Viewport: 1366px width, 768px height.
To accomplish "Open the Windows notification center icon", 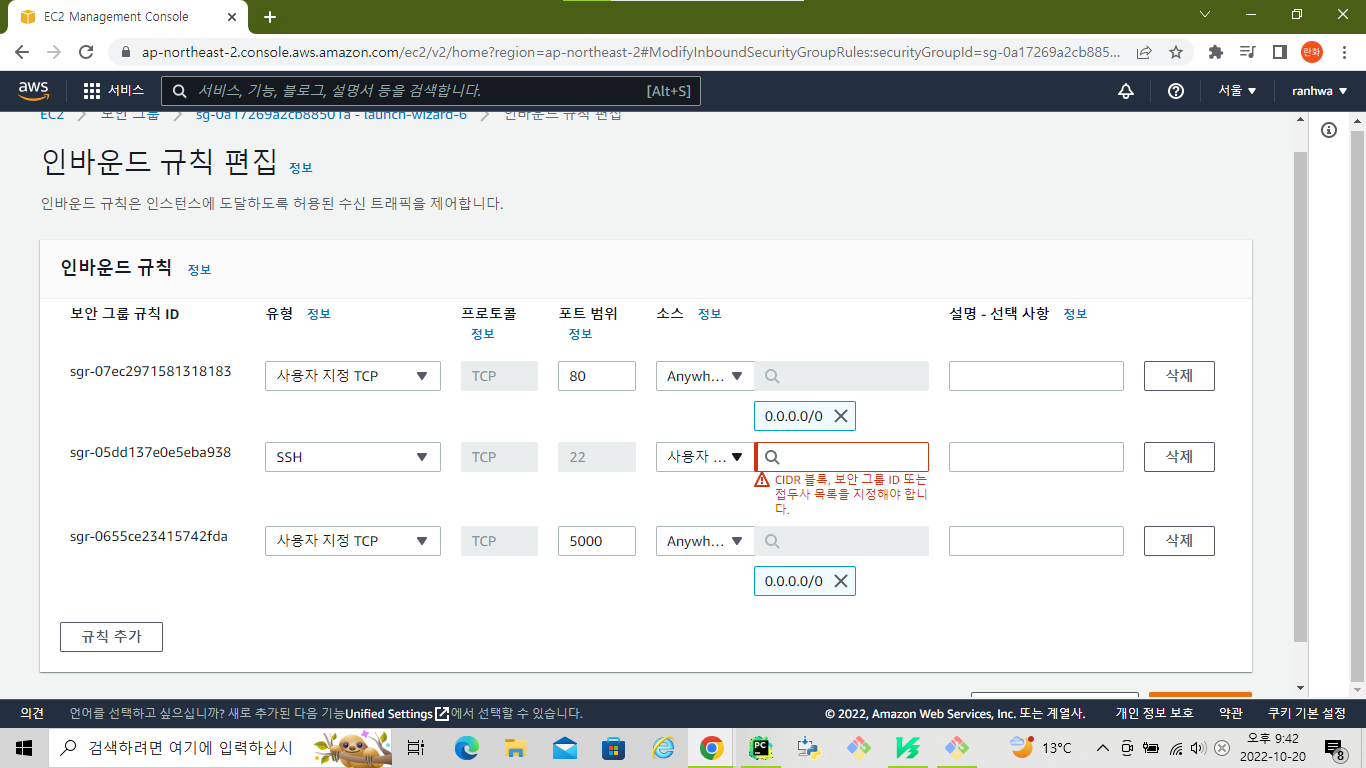I will coord(1334,747).
